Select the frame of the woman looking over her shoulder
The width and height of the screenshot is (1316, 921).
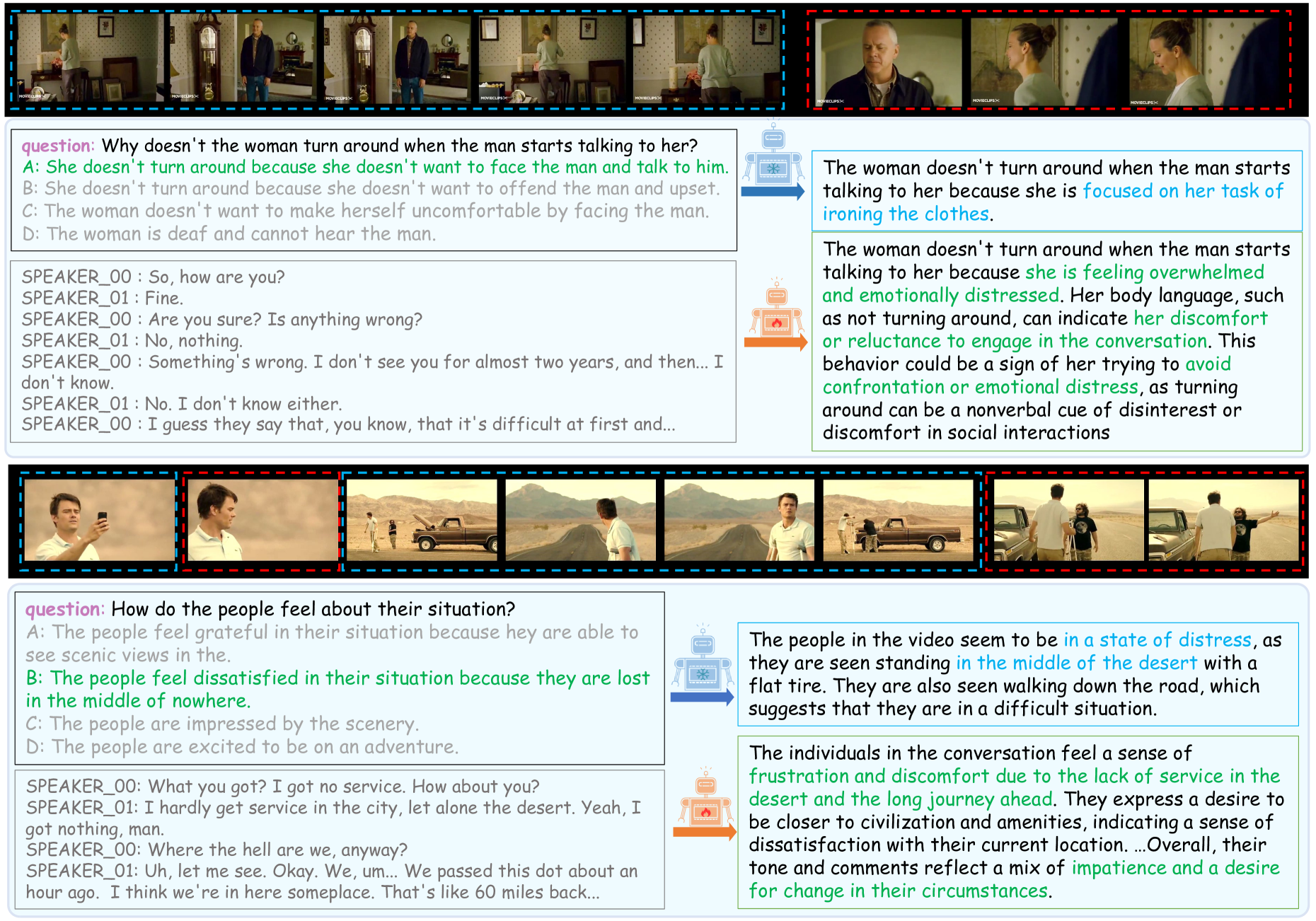(1044, 62)
